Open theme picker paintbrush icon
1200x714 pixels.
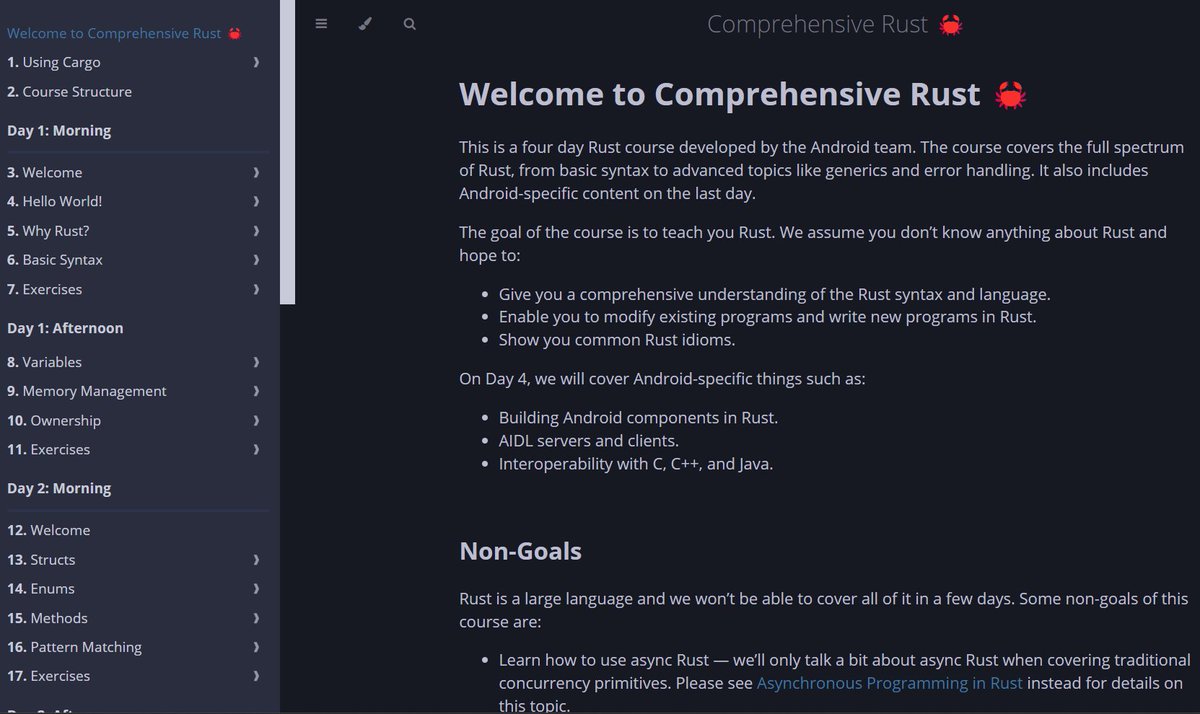[x=365, y=24]
